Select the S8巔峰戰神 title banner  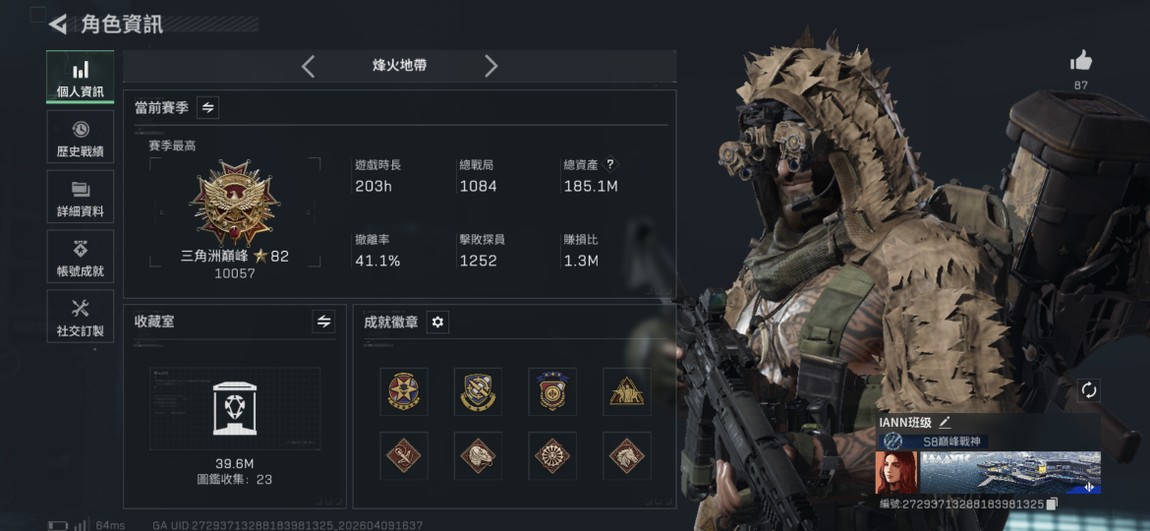click(x=933, y=442)
